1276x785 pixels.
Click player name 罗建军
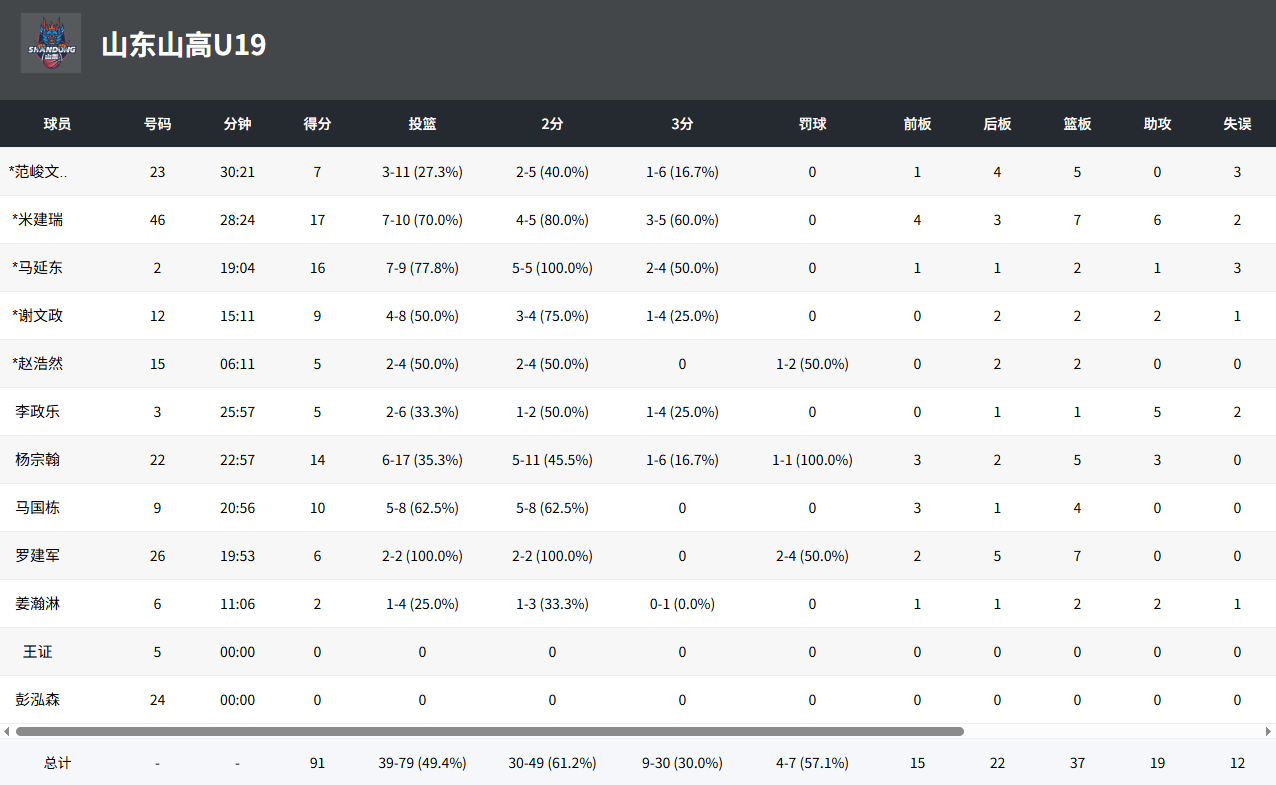tap(38, 556)
